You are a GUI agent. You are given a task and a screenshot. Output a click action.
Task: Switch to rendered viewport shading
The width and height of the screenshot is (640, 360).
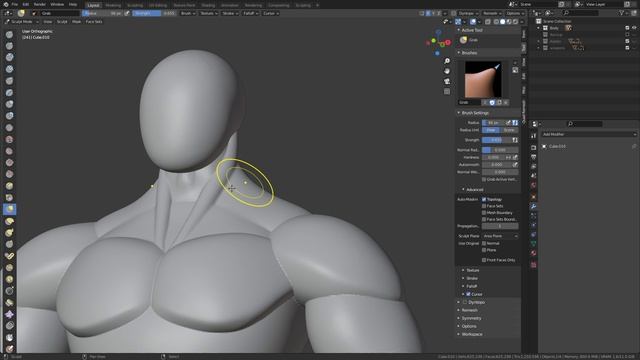click(516, 22)
